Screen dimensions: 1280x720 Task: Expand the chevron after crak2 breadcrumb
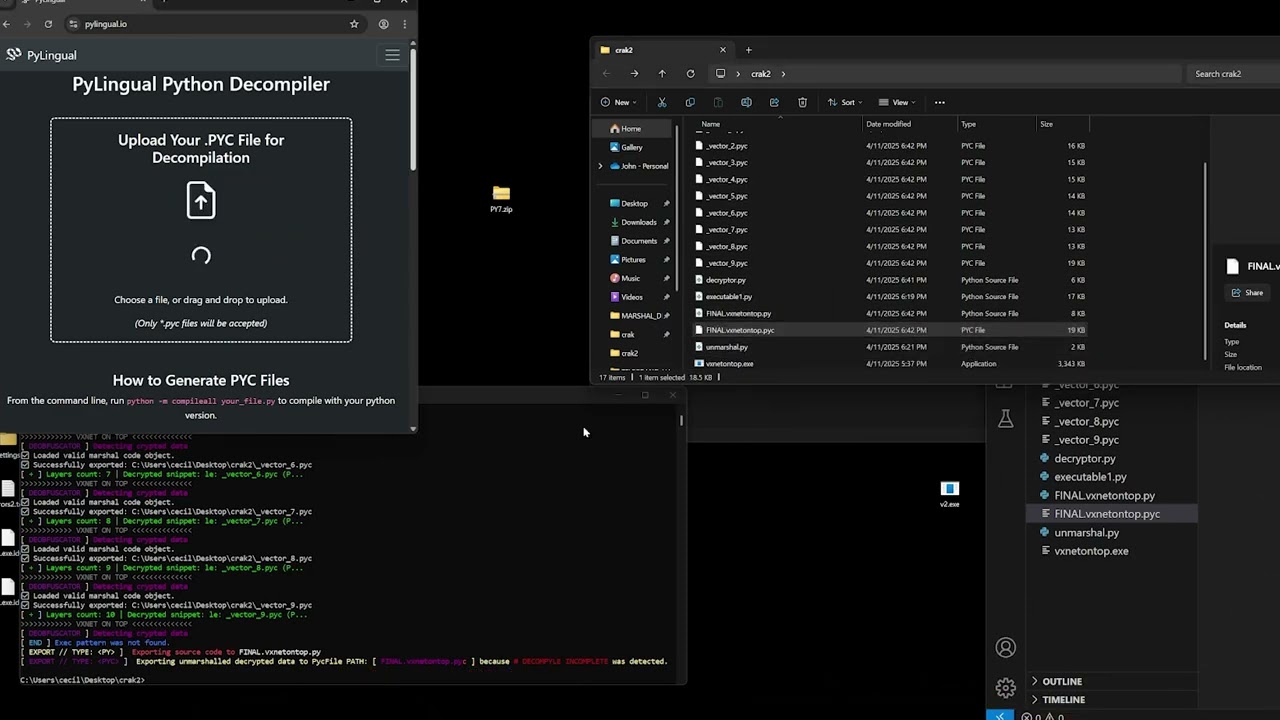click(x=783, y=74)
